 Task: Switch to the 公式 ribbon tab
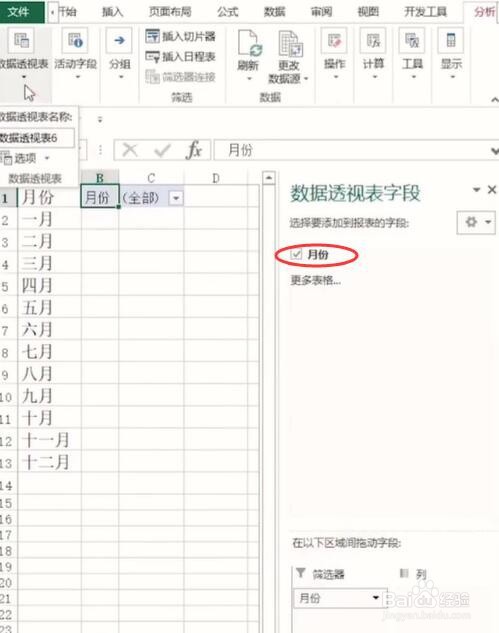click(x=228, y=12)
